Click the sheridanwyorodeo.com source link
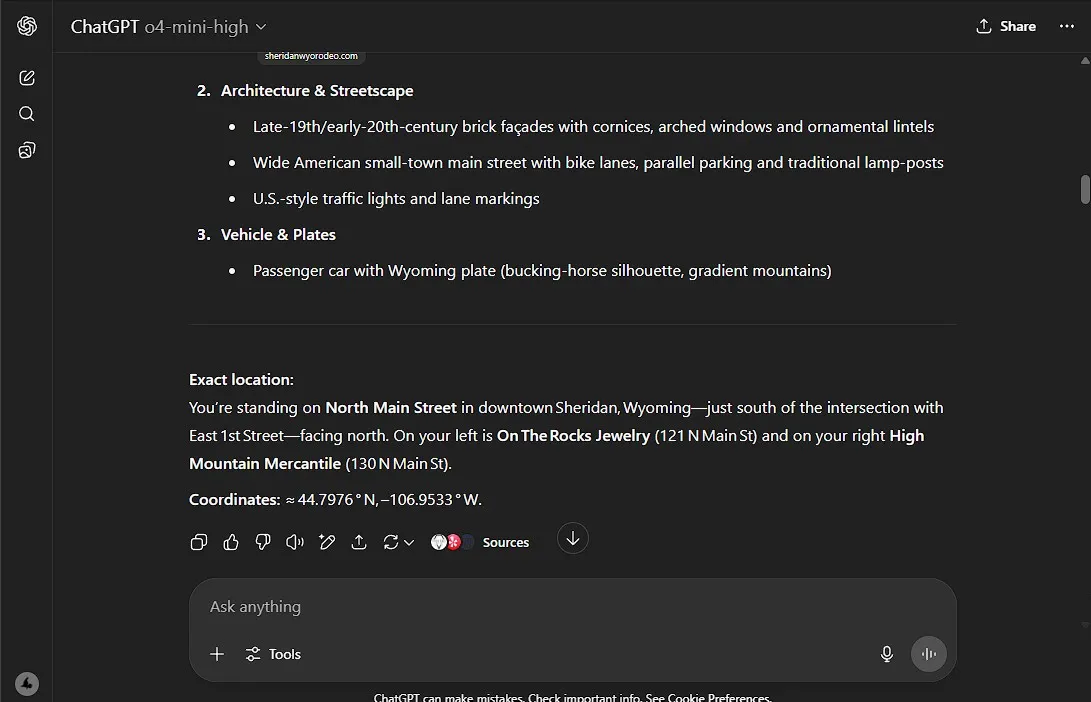 [311, 57]
